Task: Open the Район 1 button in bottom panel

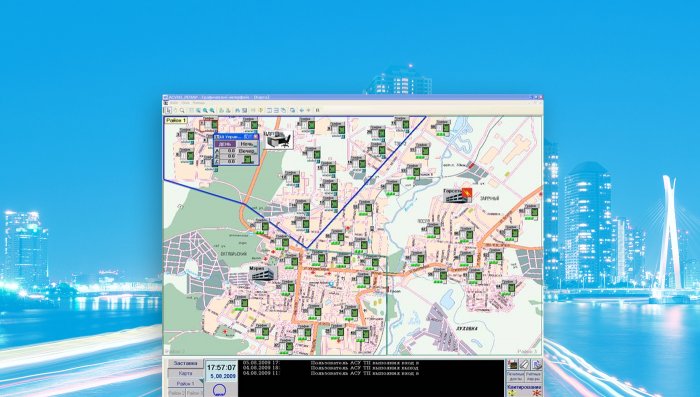Action: [185, 383]
